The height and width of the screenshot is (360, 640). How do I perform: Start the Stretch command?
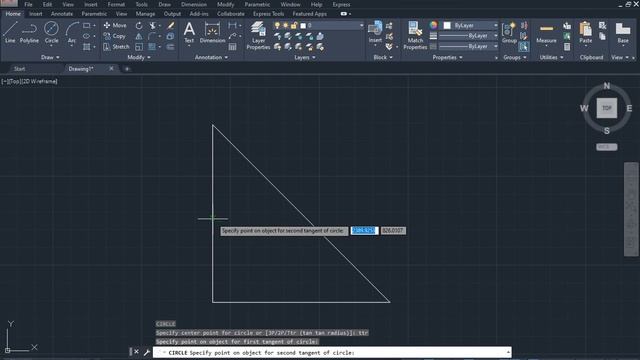[116, 47]
